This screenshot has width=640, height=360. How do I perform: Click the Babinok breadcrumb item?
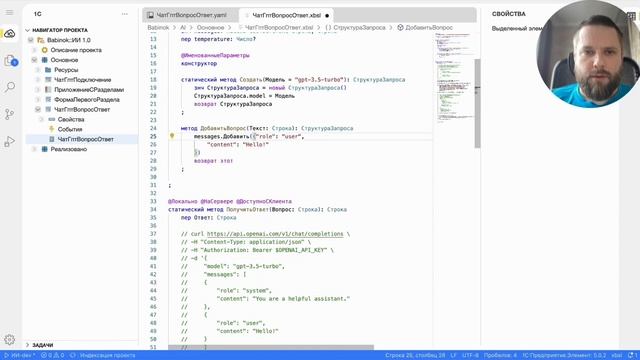(x=158, y=27)
